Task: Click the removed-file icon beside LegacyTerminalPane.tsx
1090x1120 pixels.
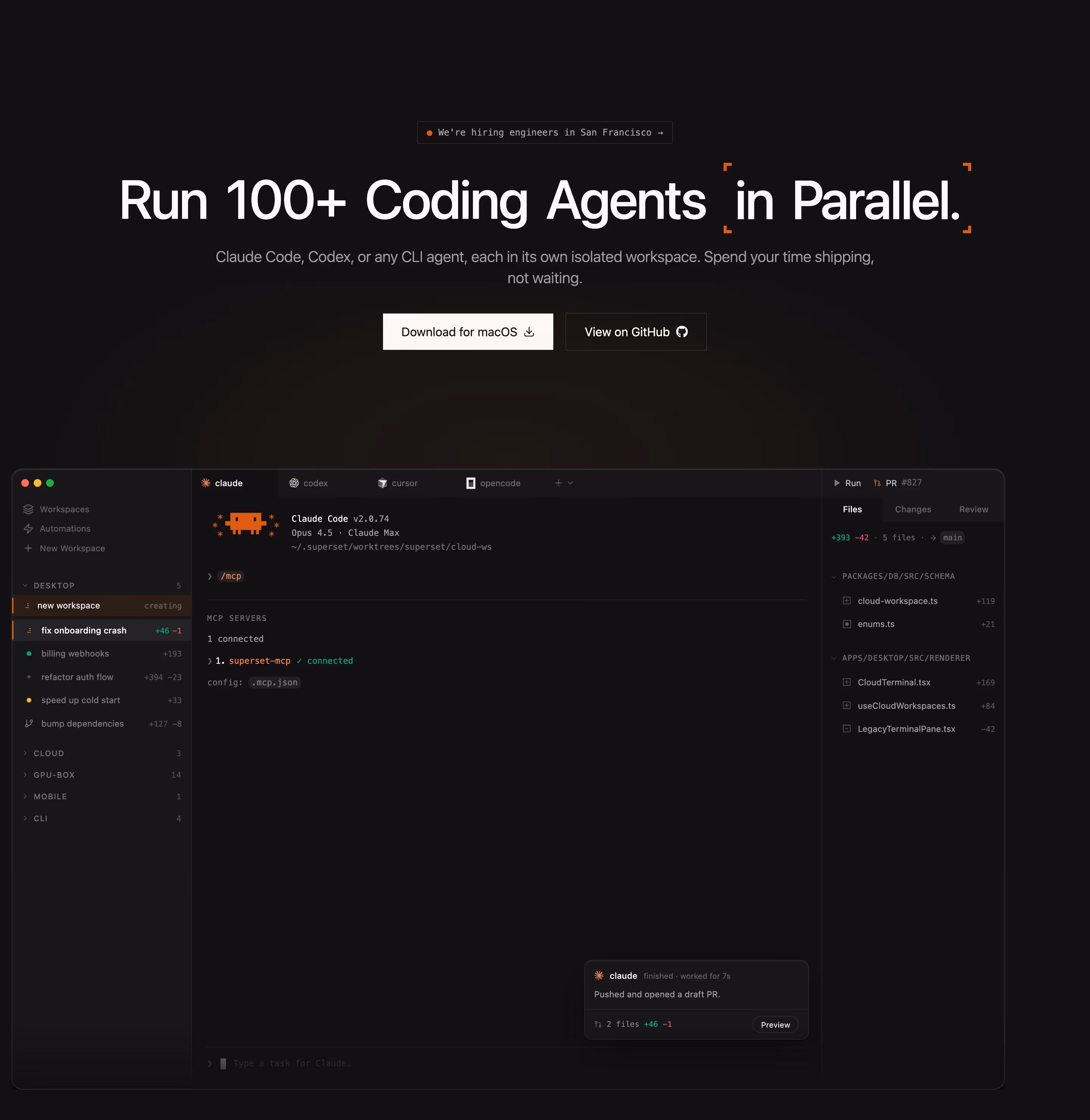Action: (847, 729)
